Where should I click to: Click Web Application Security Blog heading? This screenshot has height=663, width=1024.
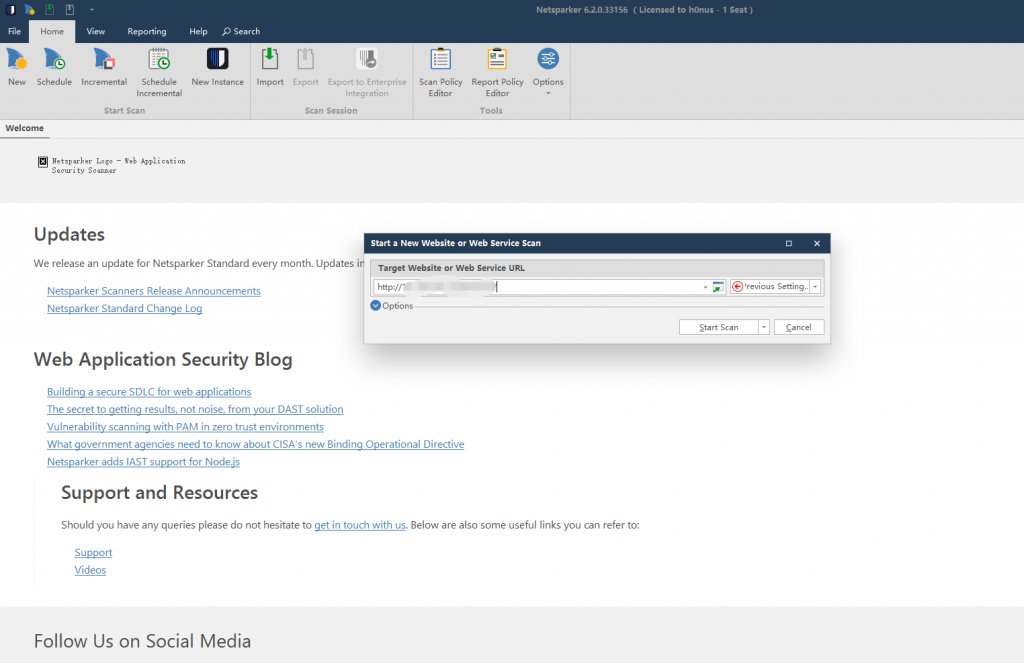pos(163,359)
